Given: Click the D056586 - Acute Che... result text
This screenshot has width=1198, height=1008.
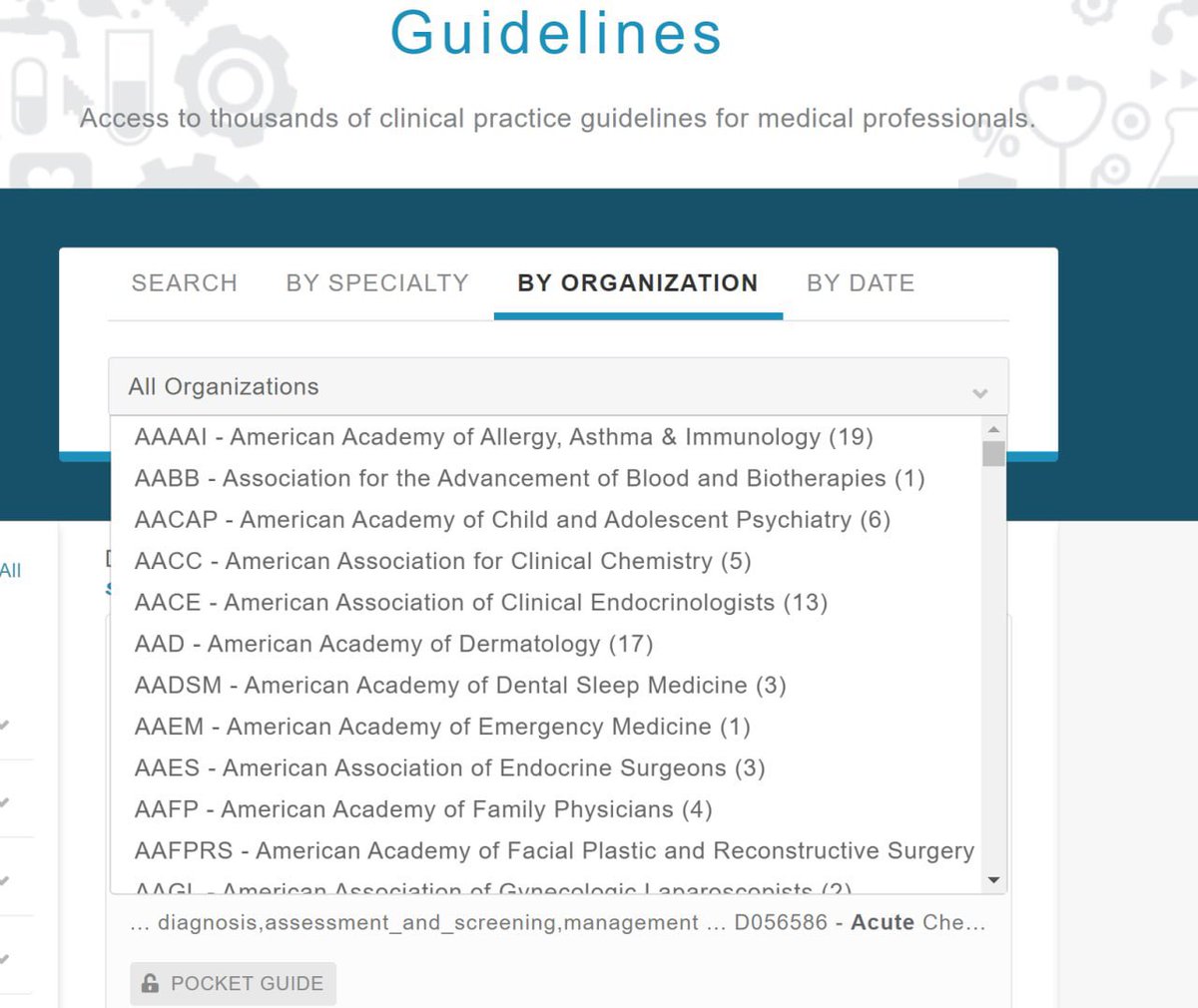Looking at the screenshot, I should point(860,923).
